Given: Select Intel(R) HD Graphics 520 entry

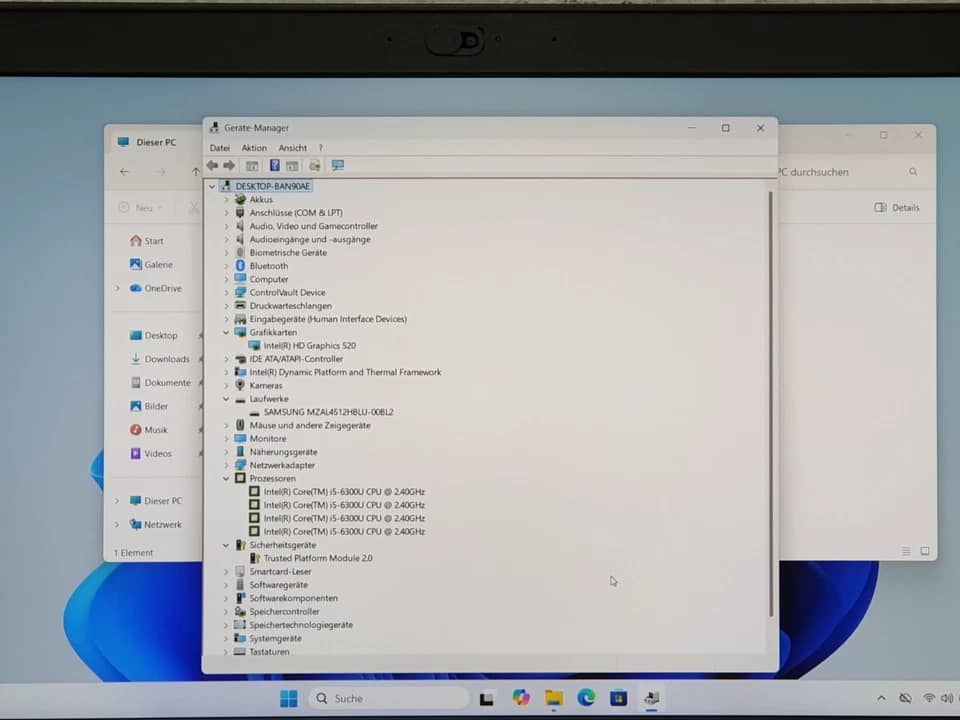Looking at the screenshot, I should tap(310, 345).
